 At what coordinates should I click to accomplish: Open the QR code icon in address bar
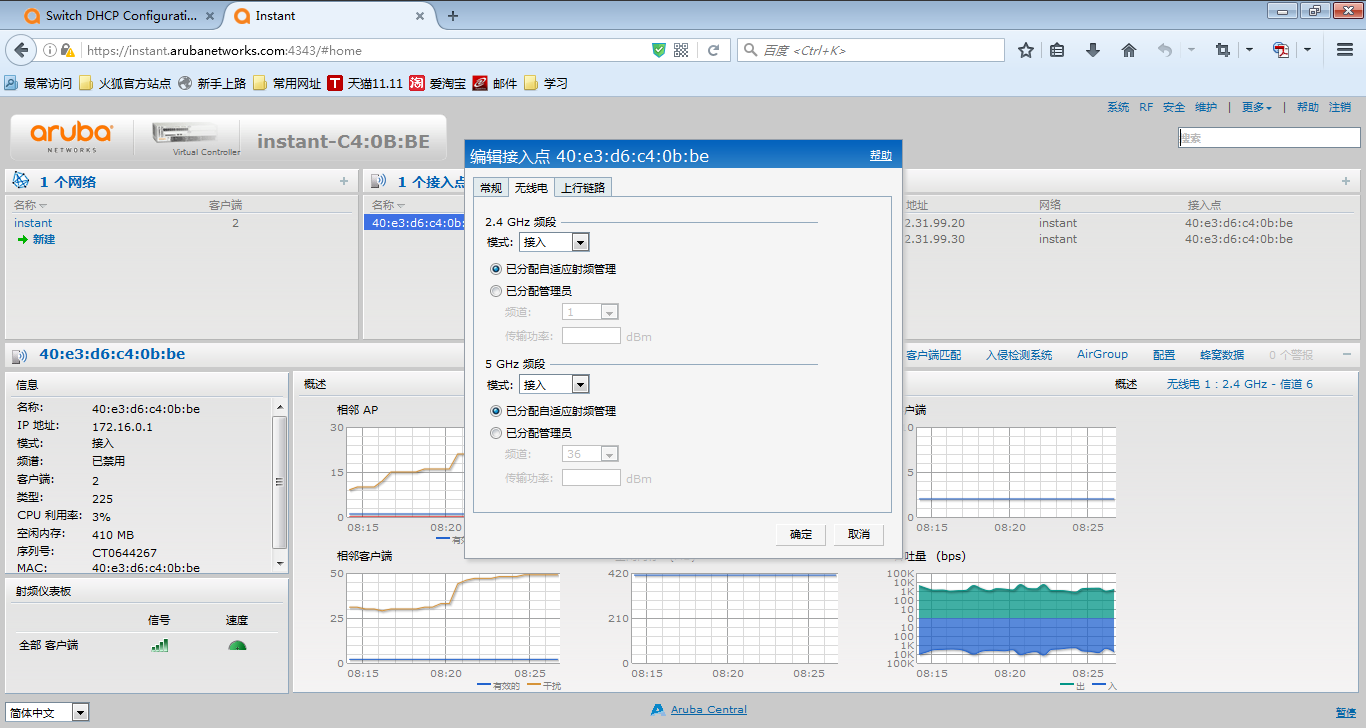pos(682,50)
